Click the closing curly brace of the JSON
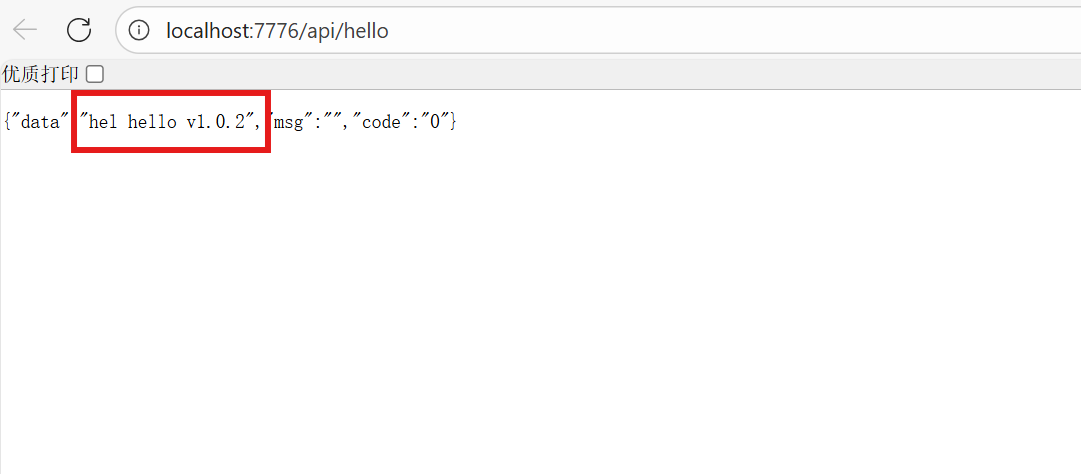Screen dimensions: 1081x474 point(453,122)
